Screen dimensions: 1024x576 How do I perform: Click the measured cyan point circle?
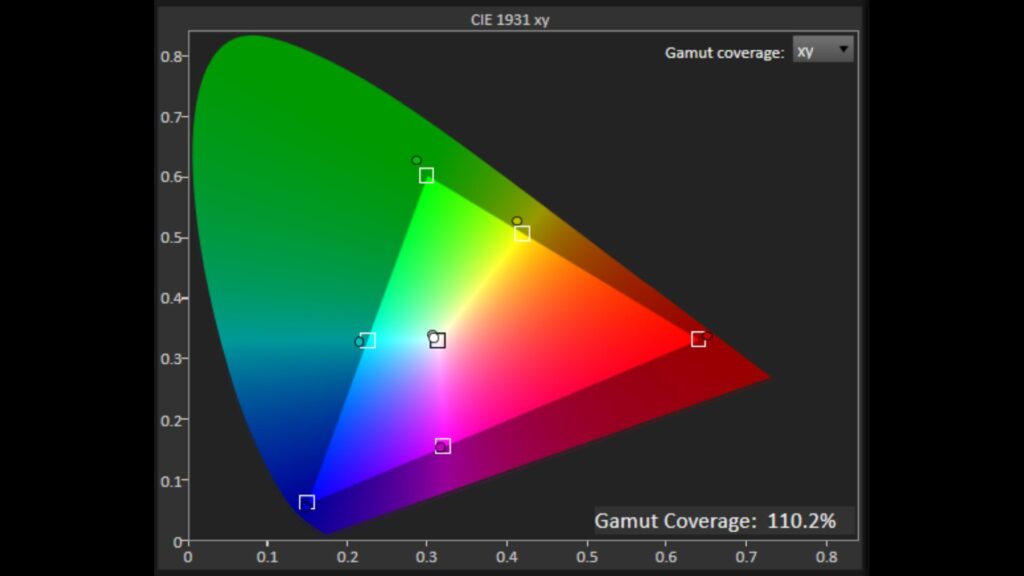coord(359,342)
